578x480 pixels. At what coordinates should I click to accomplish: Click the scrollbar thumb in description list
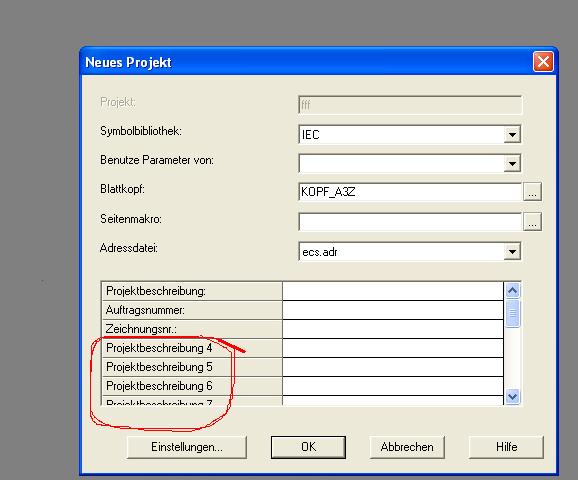(512, 313)
